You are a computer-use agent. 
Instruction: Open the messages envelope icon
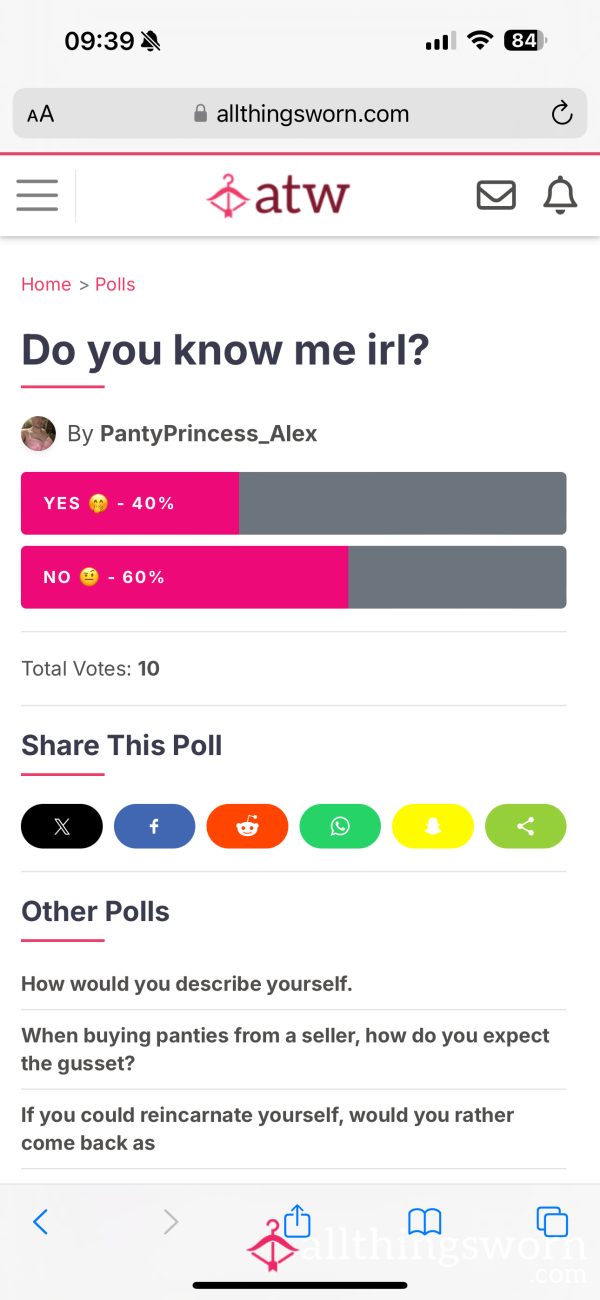coord(496,195)
